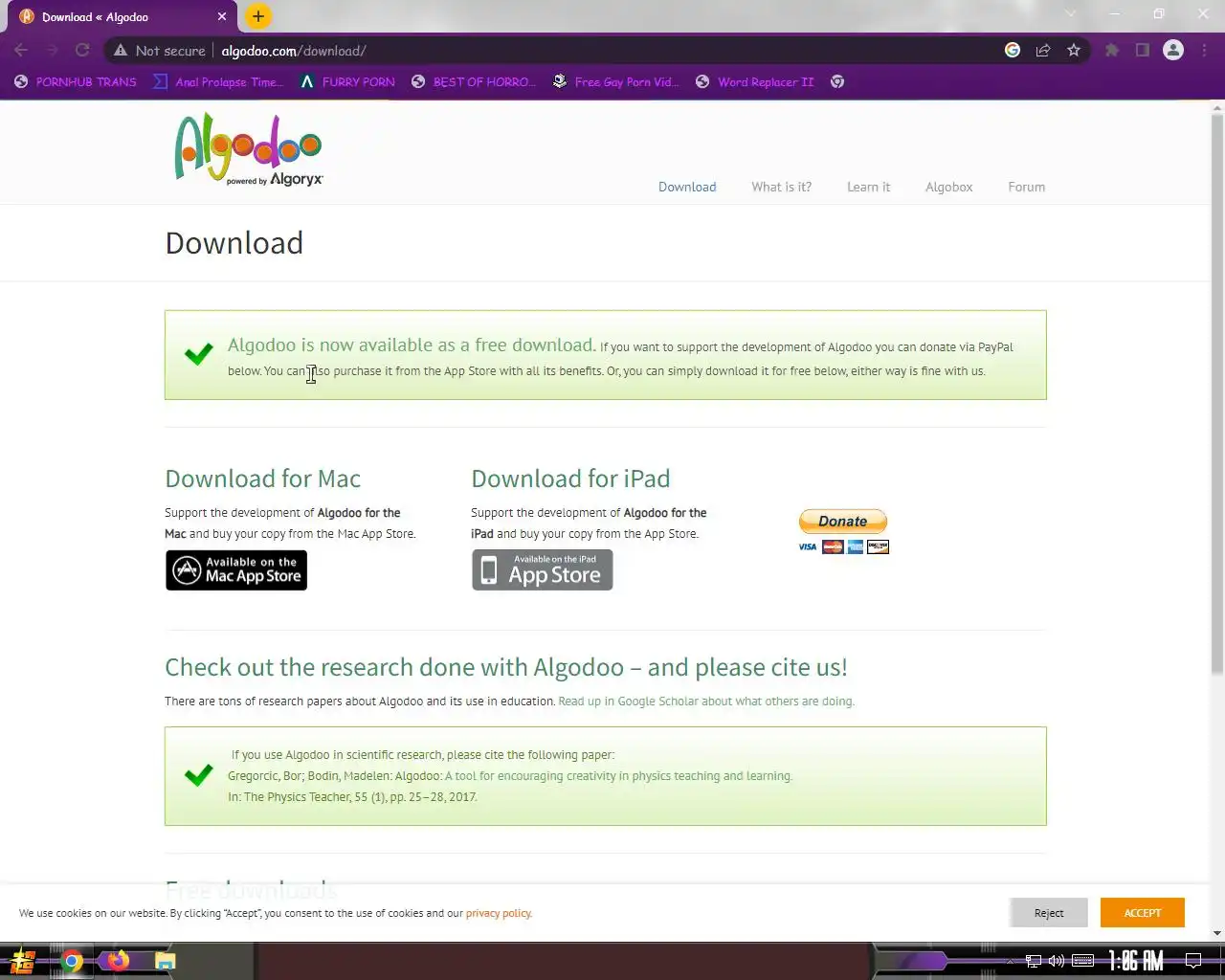Open the What is it? menu item

781,187
